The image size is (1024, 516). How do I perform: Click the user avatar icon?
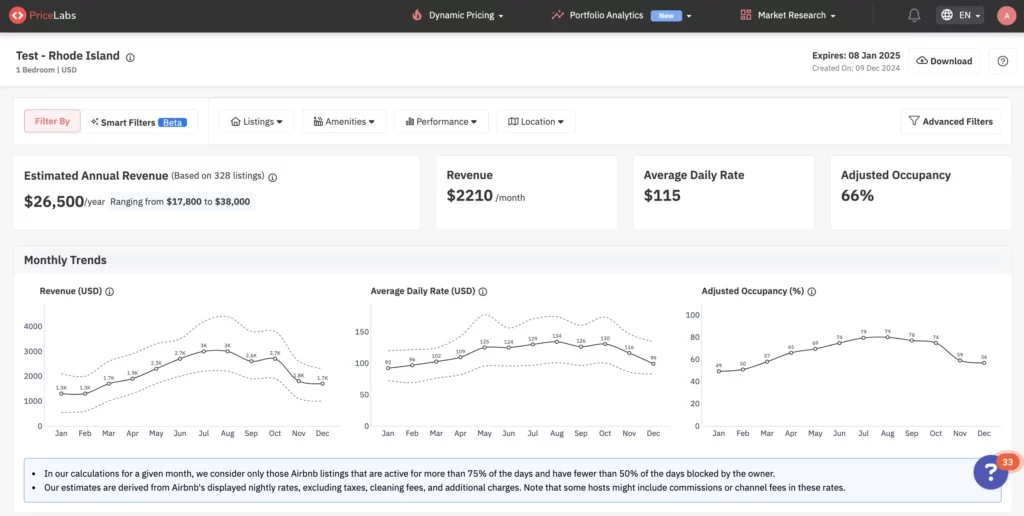[x=1005, y=16]
